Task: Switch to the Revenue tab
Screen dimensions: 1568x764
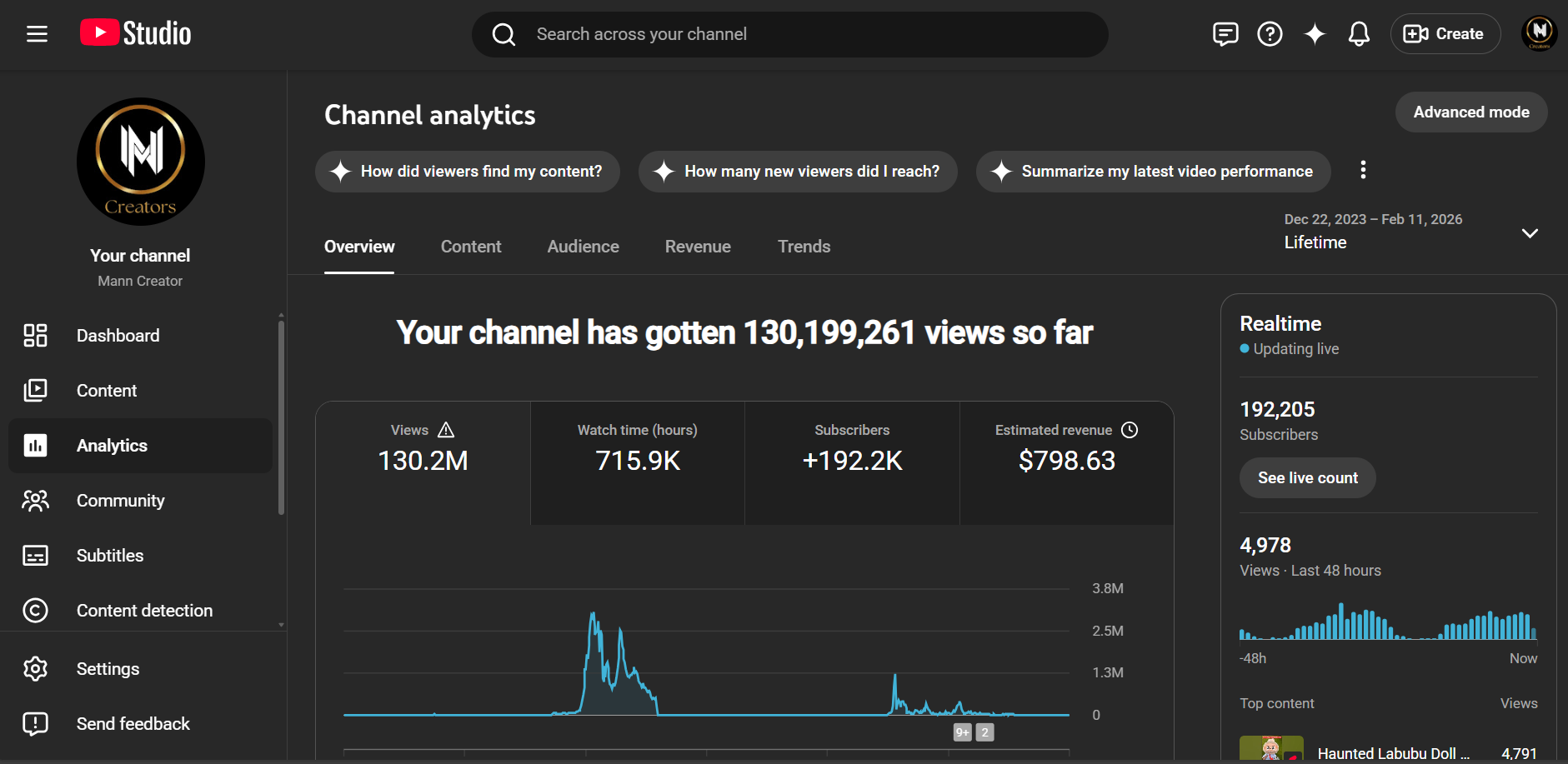Action: (698, 247)
